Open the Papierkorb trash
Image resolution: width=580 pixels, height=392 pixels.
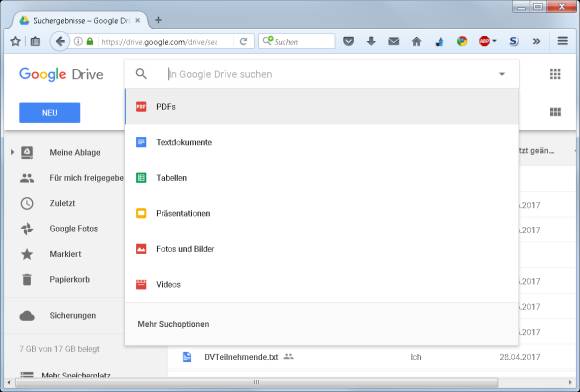coord(70,279)
